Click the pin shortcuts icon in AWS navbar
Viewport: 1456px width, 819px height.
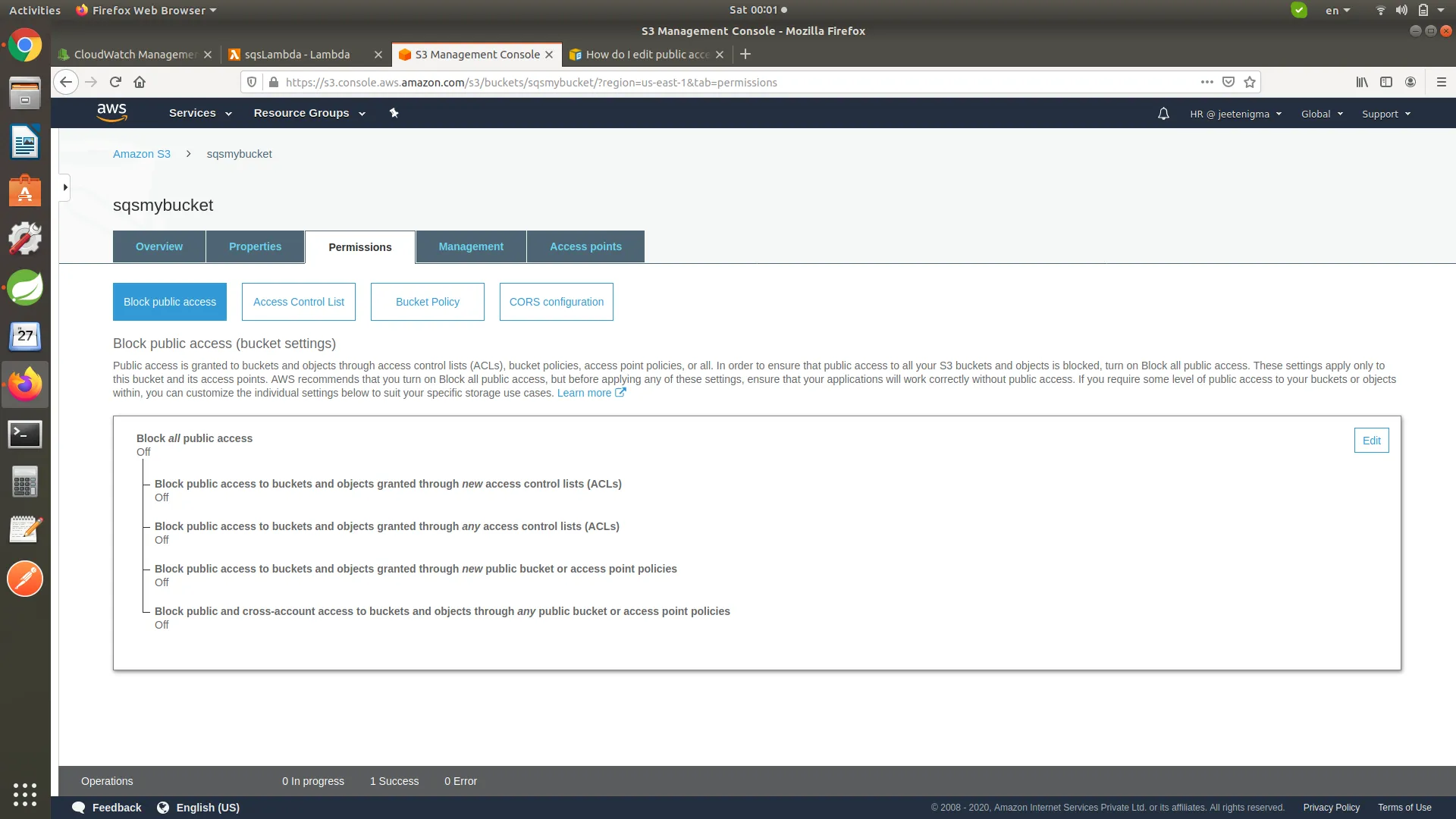click(394, 113)
